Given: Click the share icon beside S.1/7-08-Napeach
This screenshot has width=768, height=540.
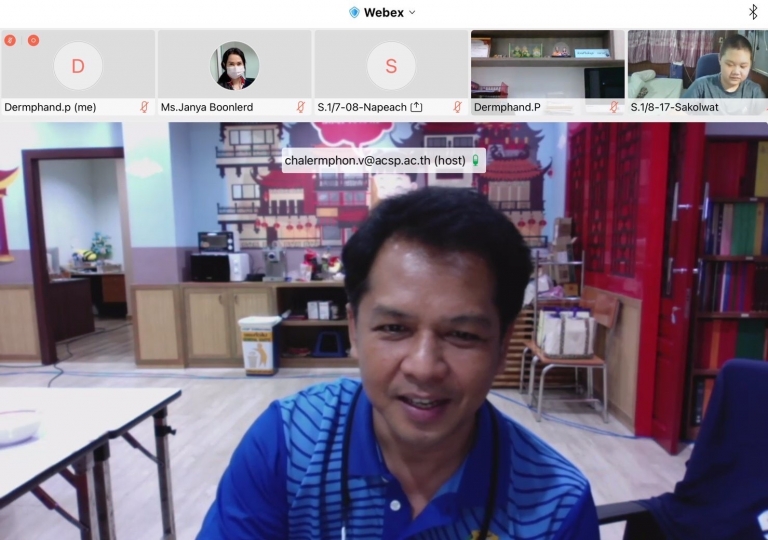Looking at the screenshot, I should pyautogui.click(x=416, y=107).
